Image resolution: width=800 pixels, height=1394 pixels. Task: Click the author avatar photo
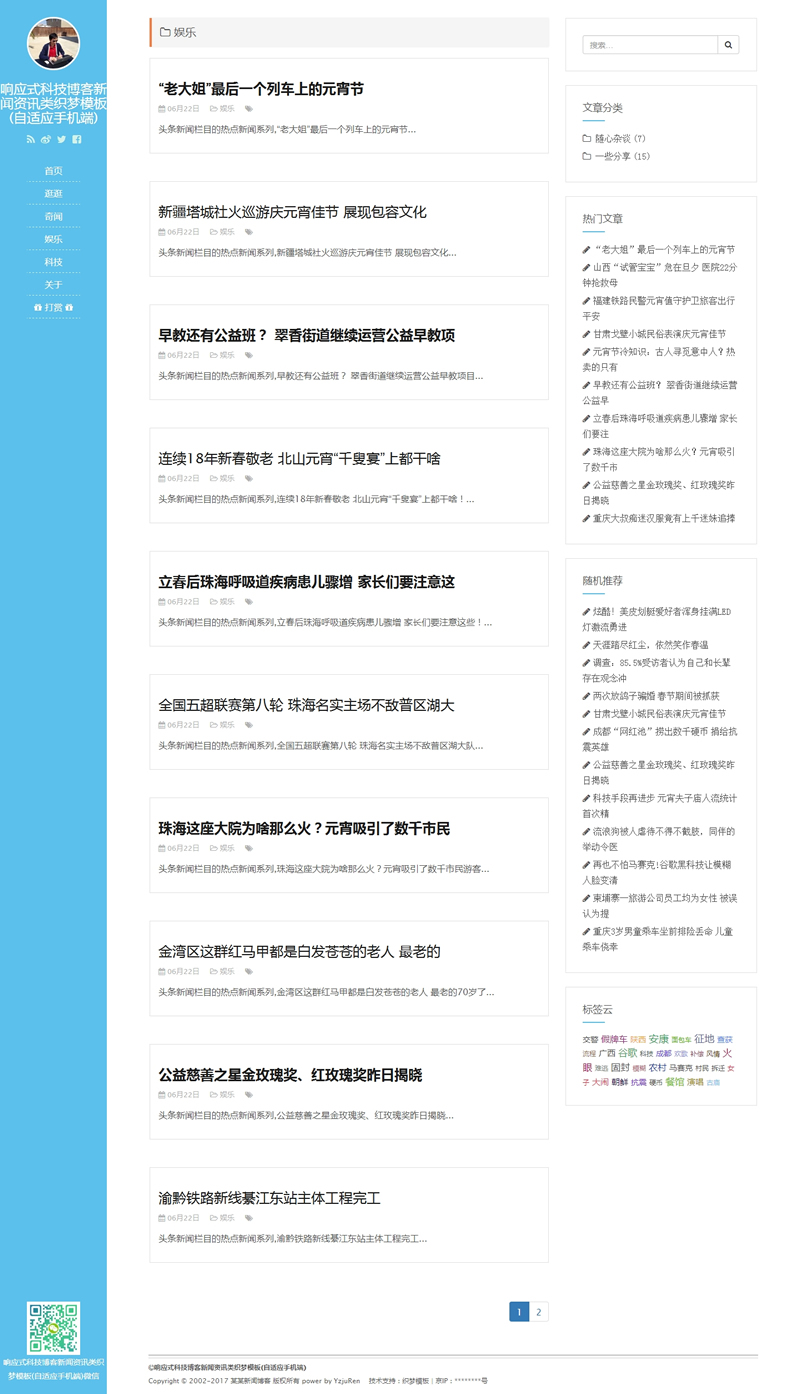[x=53, y=44]
